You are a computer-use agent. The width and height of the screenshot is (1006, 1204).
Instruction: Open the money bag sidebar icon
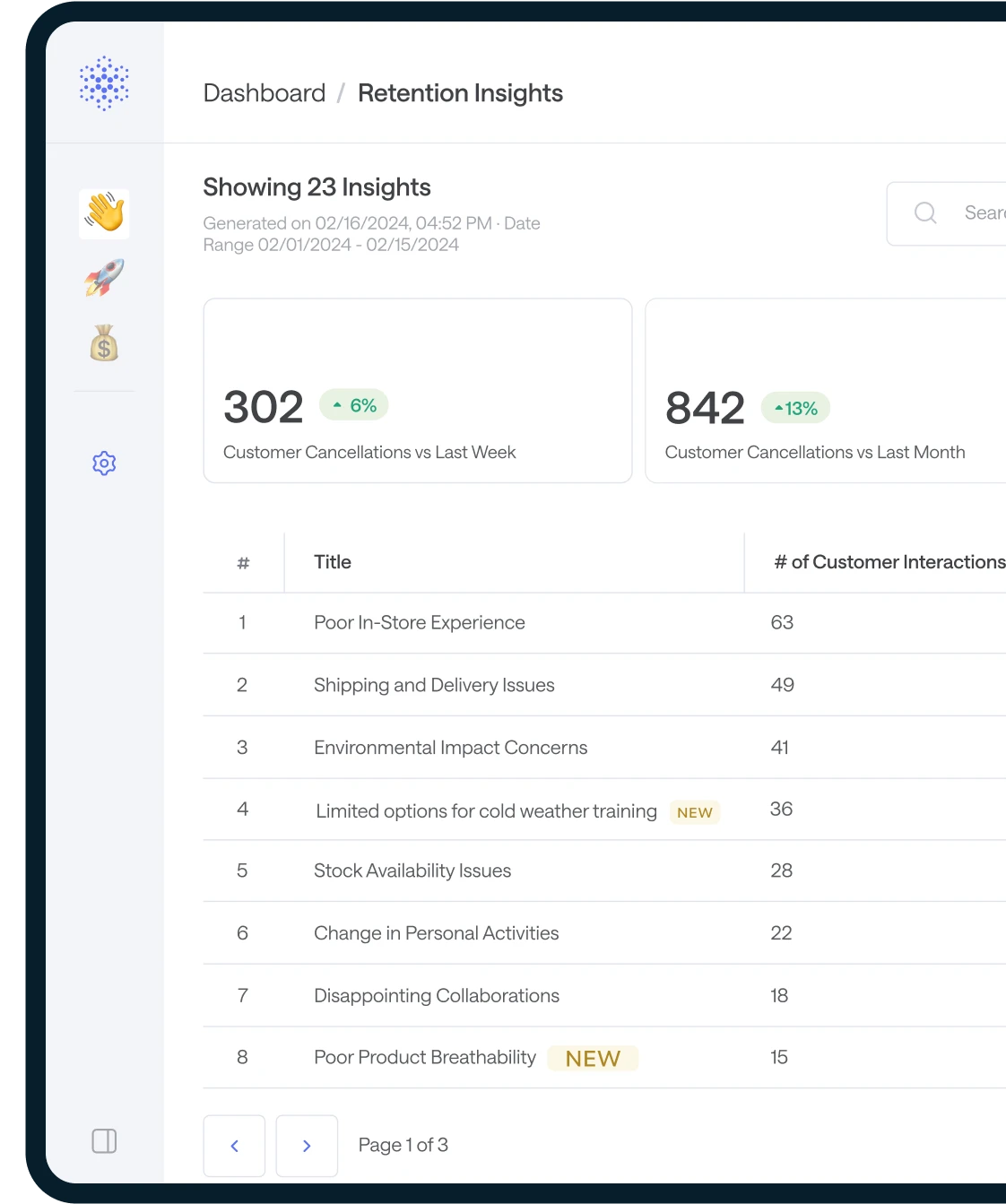pyautogui.click(x=104, y=343)
